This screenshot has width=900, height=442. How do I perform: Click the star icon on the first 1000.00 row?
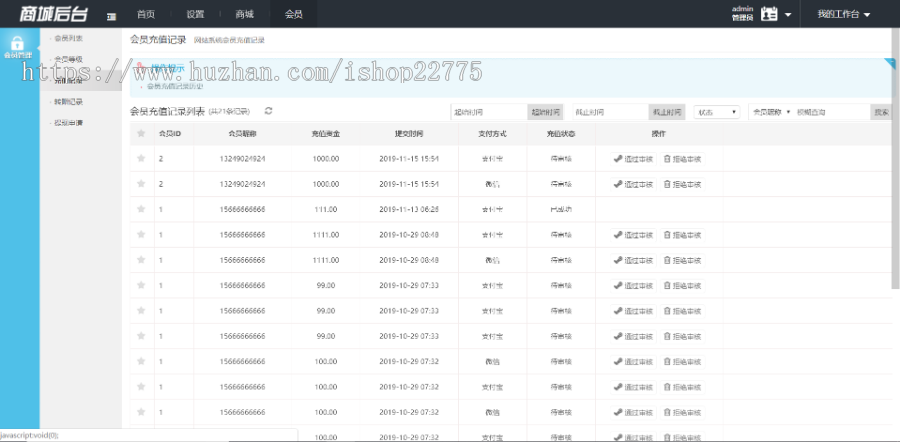[141, 158]
